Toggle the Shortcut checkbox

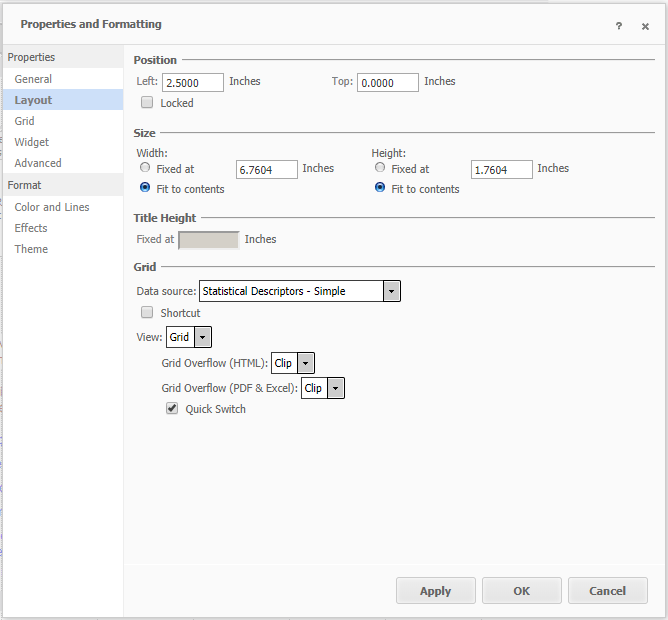[x=147, y=312]
